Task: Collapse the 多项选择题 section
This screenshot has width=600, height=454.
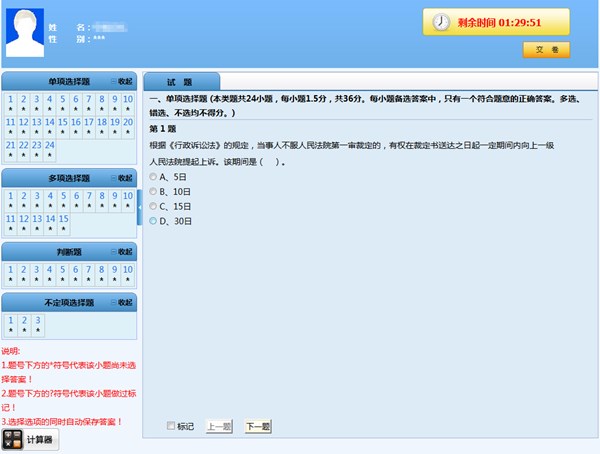Action: point(121,177)
